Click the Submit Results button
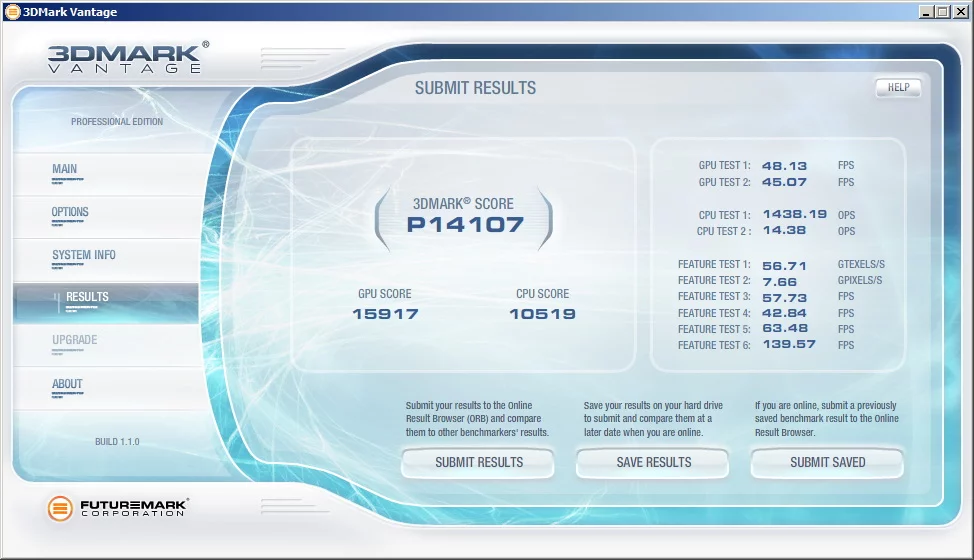Screen dimensions: 974x560 tap(478, 463)
